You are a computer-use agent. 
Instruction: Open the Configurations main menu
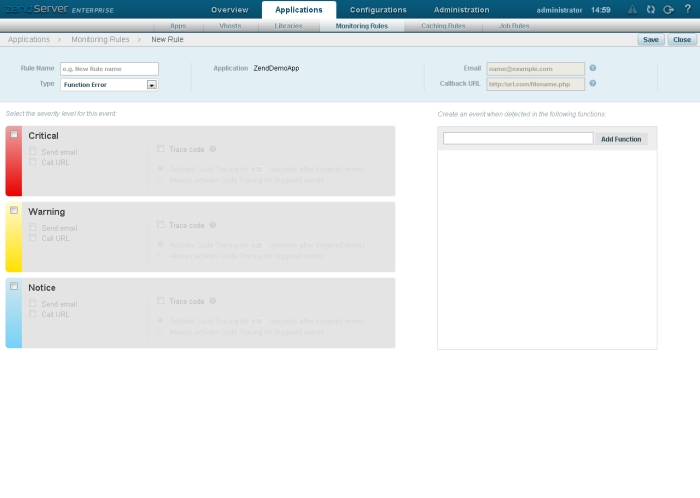(x=377, y=10)
